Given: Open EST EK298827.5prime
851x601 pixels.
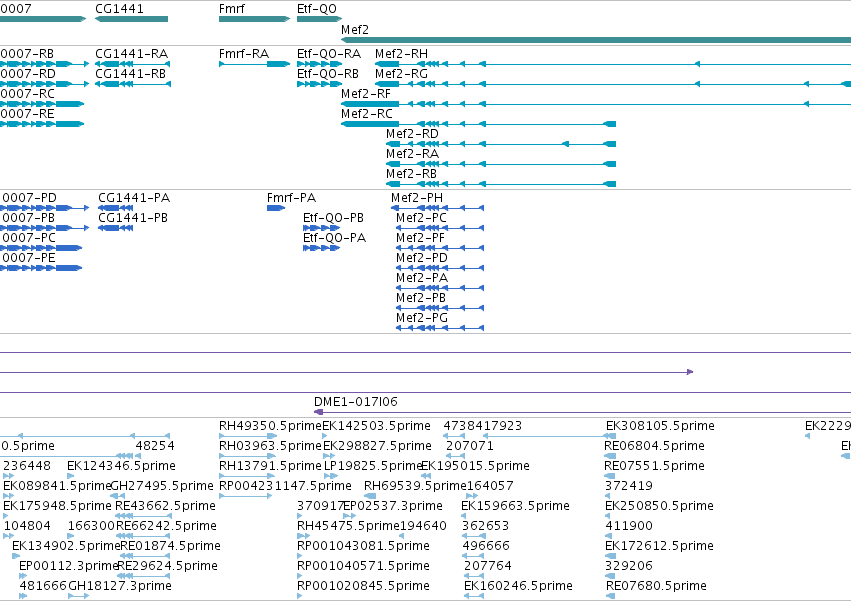Looking at the screenshot, I should (378, 446).
